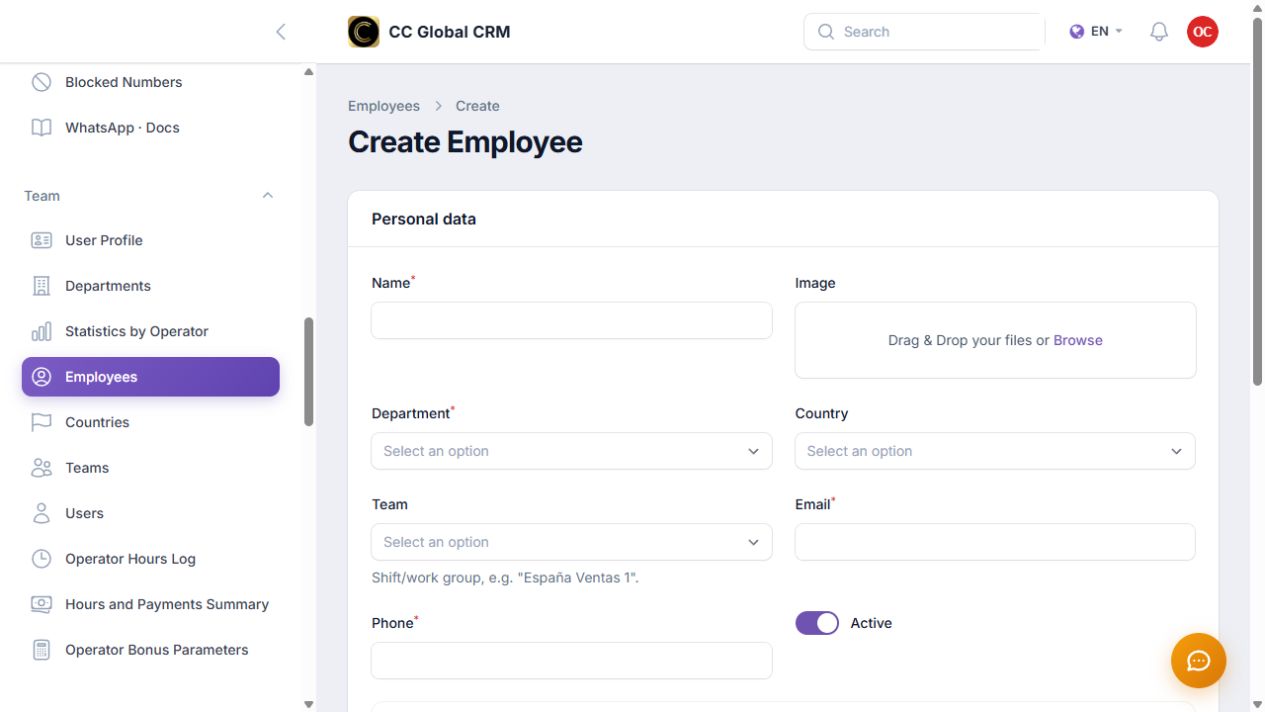Click the sidebar scroll up arrow
Viewport: 1265px width, 712px height.
[309, 72]
